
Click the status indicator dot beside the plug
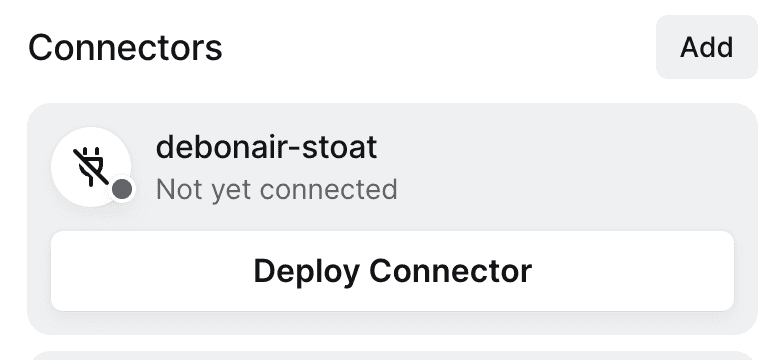pyautogui.click(x=122, y=189)
